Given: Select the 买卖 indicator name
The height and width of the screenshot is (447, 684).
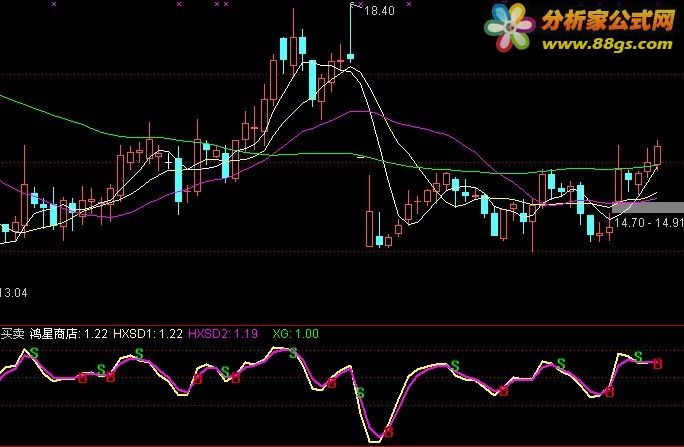Looking at the screenshot, I should (x=12, y=334).
